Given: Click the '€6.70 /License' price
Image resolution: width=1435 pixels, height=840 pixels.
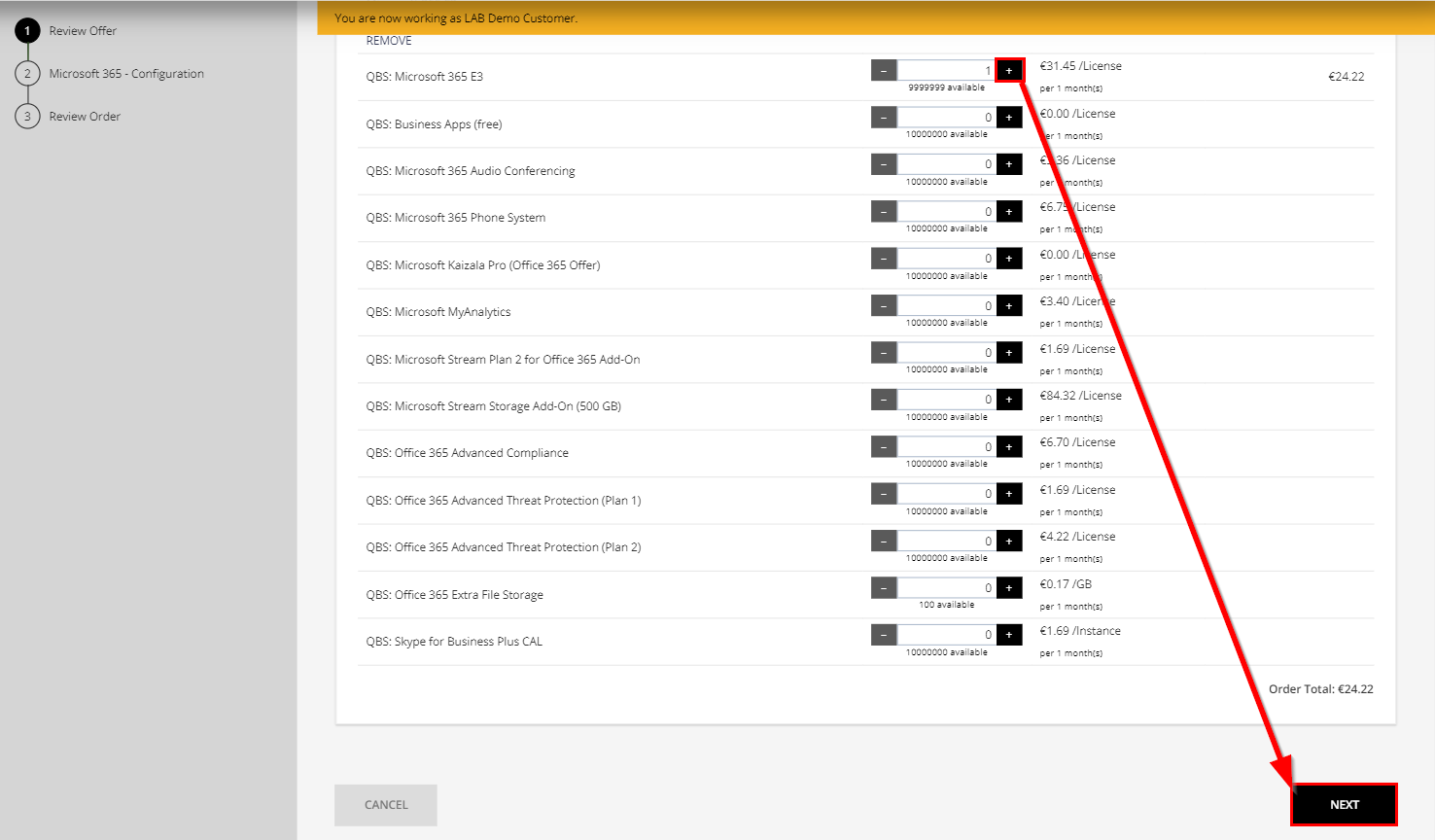Looking at the screenshot, I should click(x=1078, y=442).
